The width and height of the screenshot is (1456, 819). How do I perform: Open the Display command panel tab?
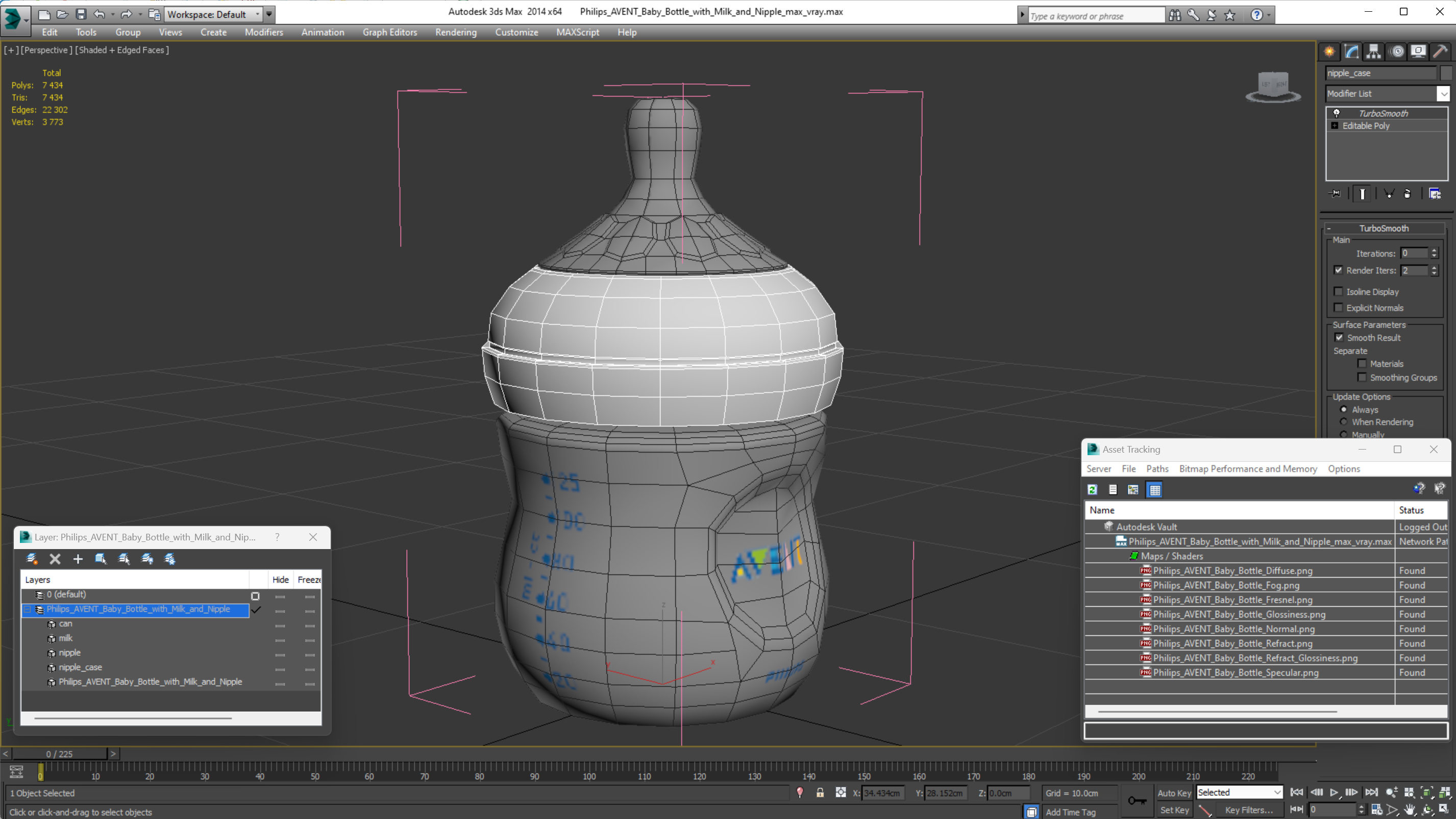tap(1419, 52)
